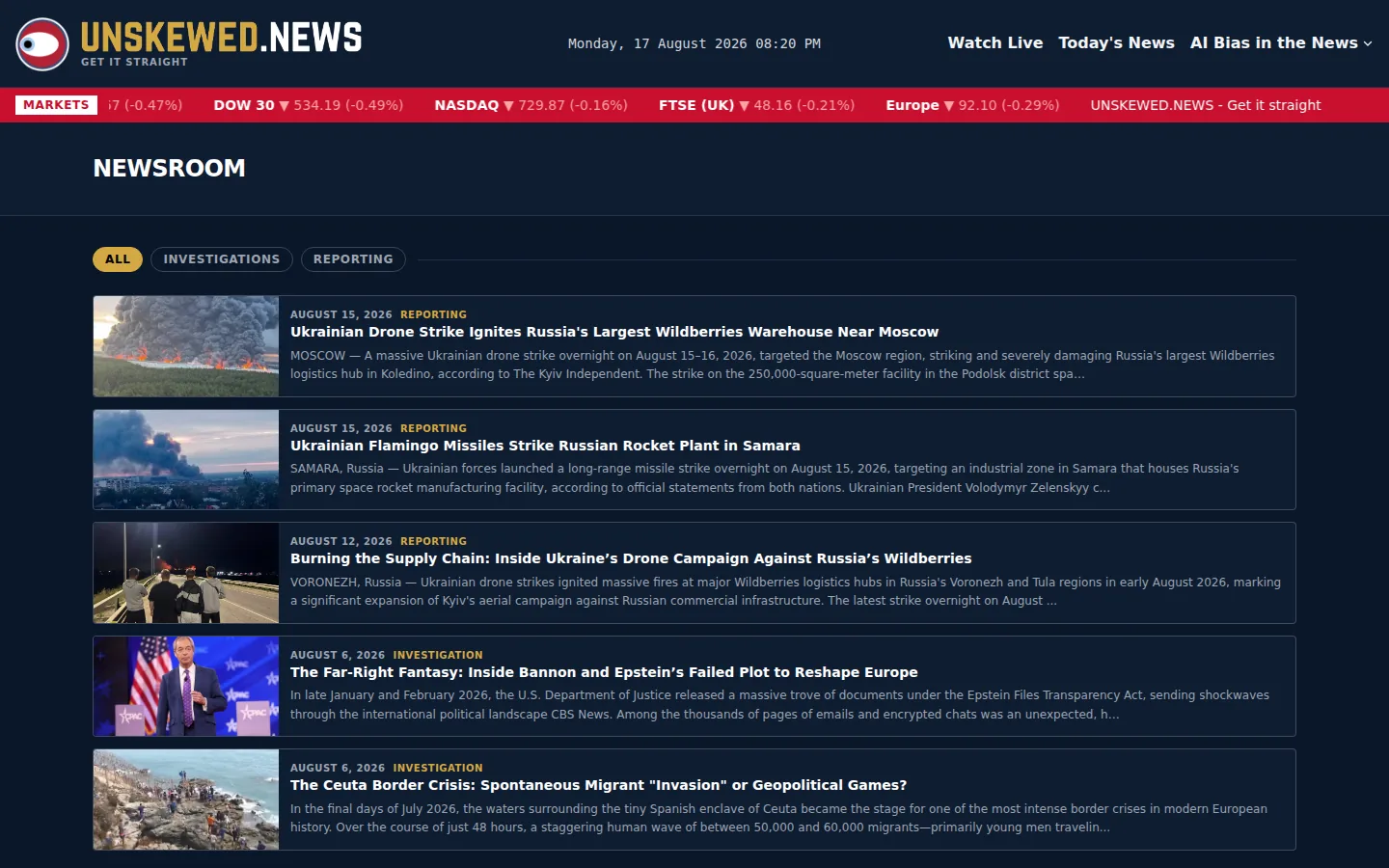The height and width of the screenshot is (868, 1389).
Task: Click the NEWSROOM page heading
Action: coord(169,168)
